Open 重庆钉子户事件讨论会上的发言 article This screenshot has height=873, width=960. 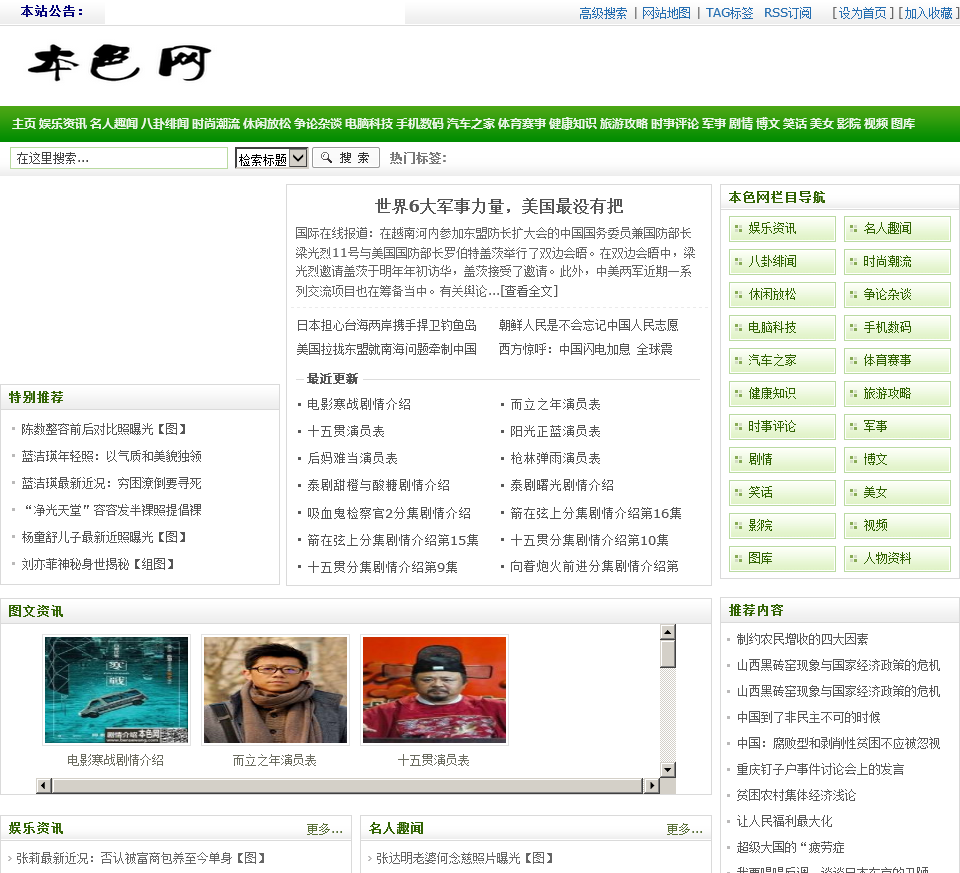pyautogui.click(x=820, y=770)
